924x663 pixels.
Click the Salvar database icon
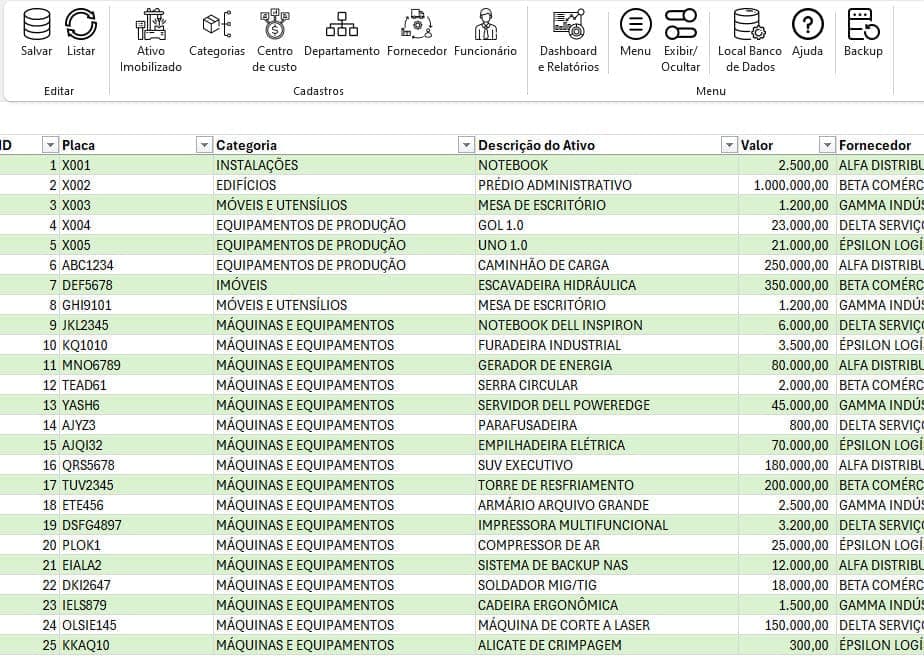point(37,25)
